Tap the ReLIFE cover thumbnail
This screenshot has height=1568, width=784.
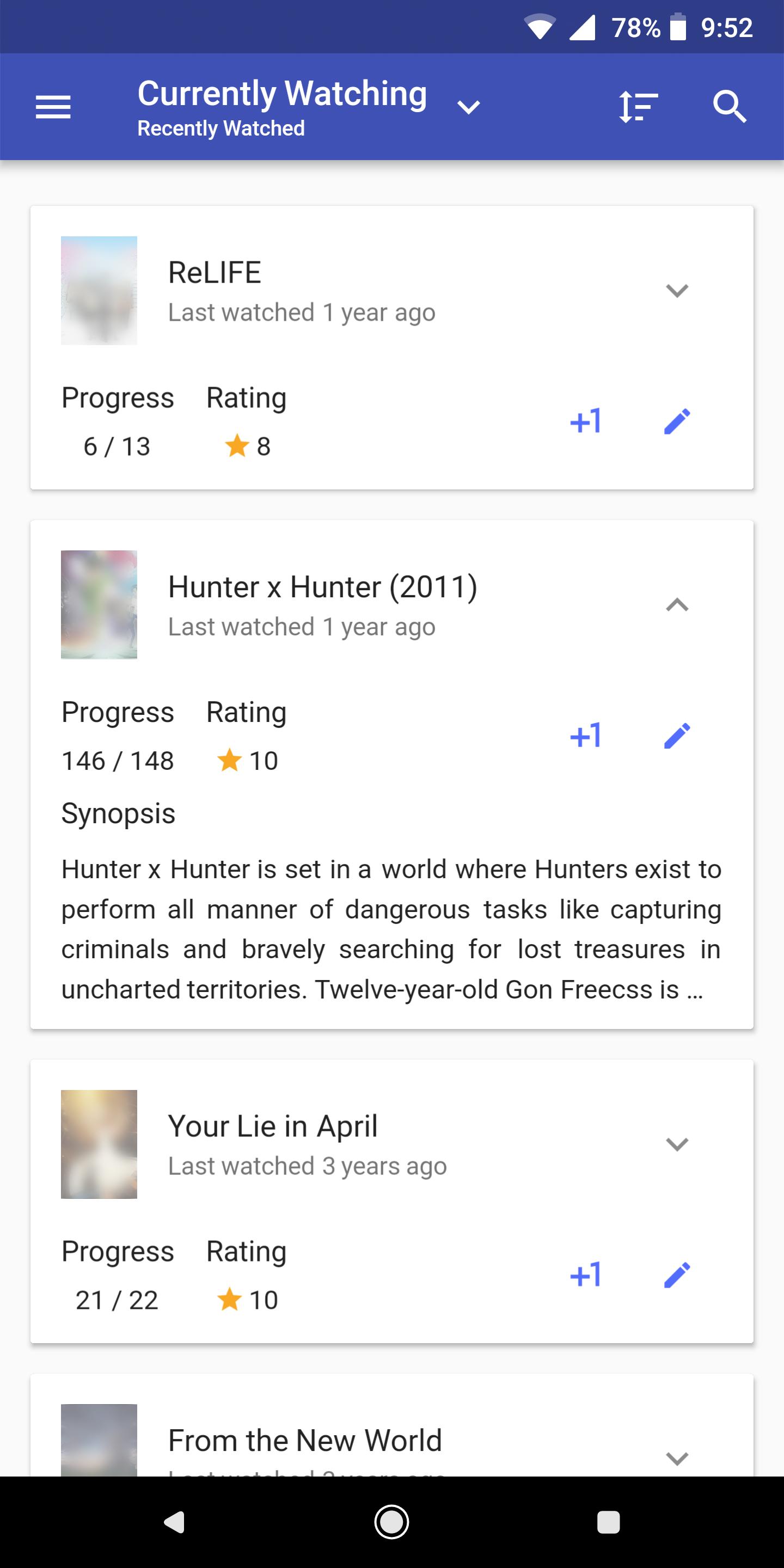(x=99, y=290)
